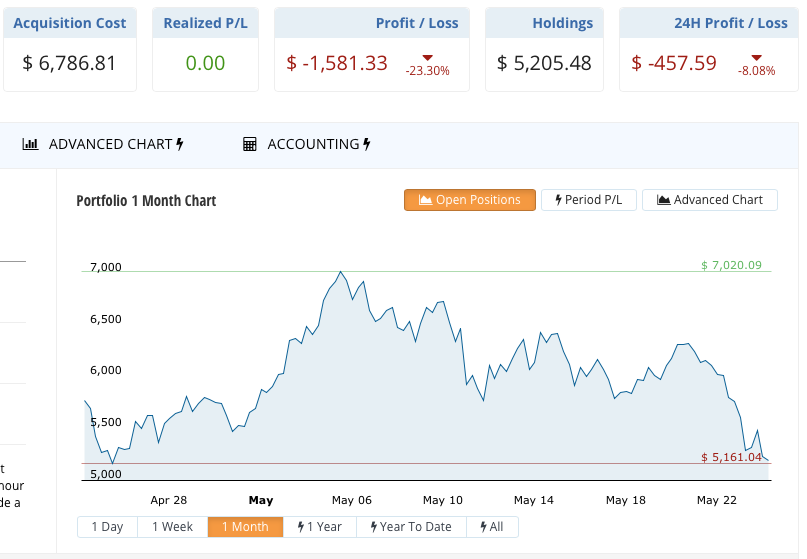Show the Year To Date chart range
Screen dimensions: 807x559
click(x=410, y=527)
